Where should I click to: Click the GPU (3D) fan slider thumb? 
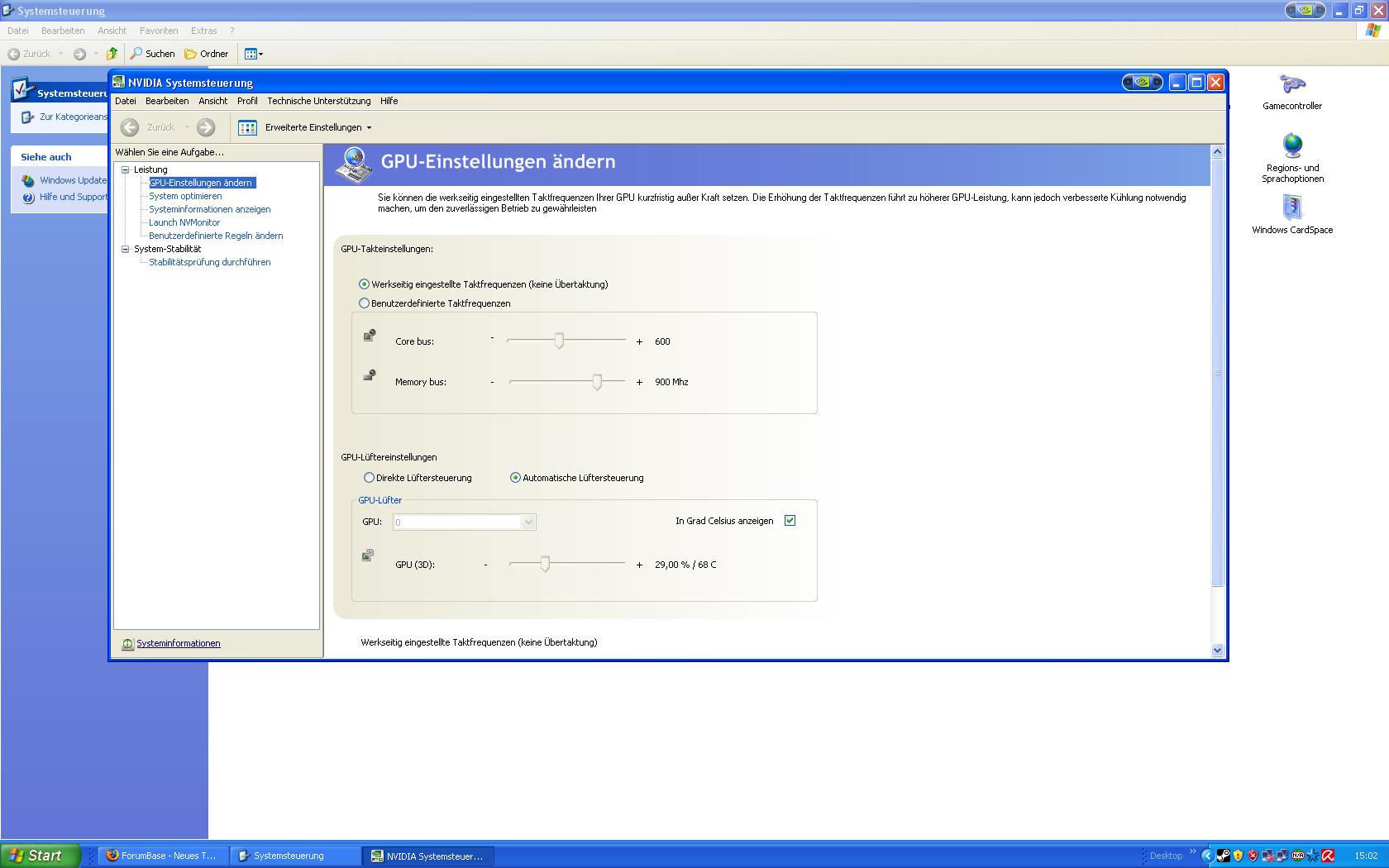point(545,564)
